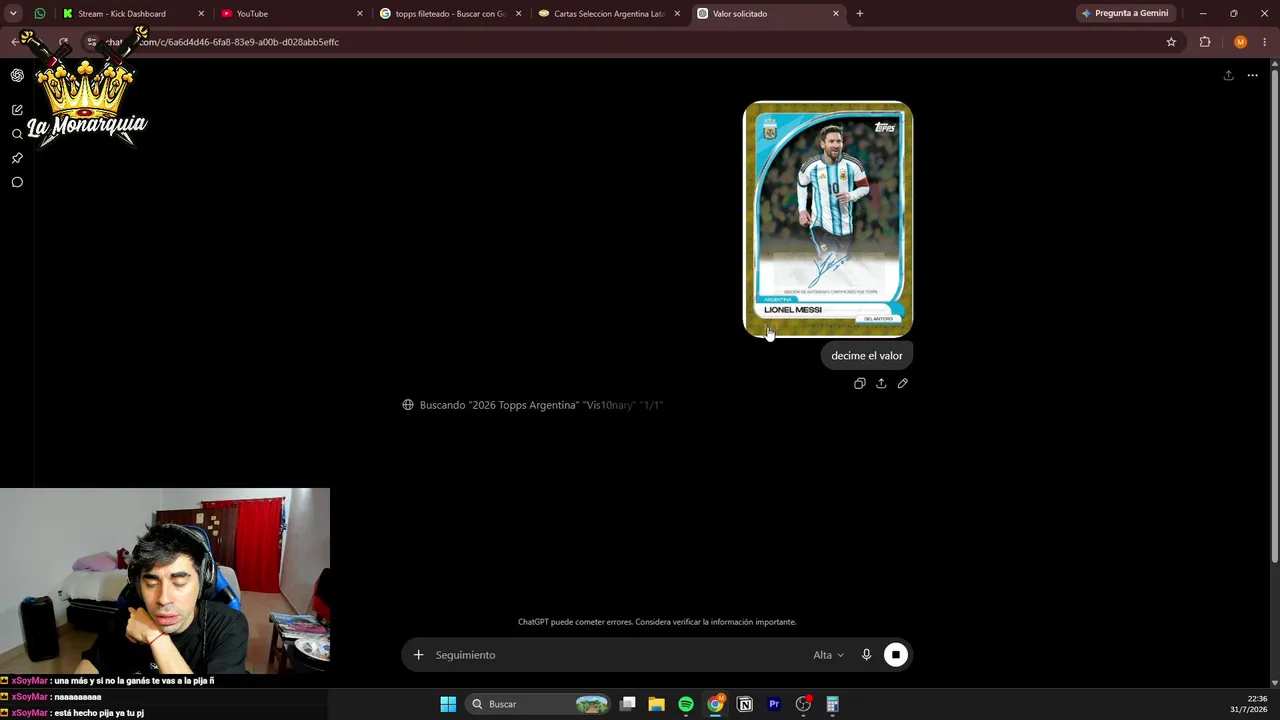Click the chat URL in address bar
This screenshot has width=1280, height=720.
[x=223, y=42]
